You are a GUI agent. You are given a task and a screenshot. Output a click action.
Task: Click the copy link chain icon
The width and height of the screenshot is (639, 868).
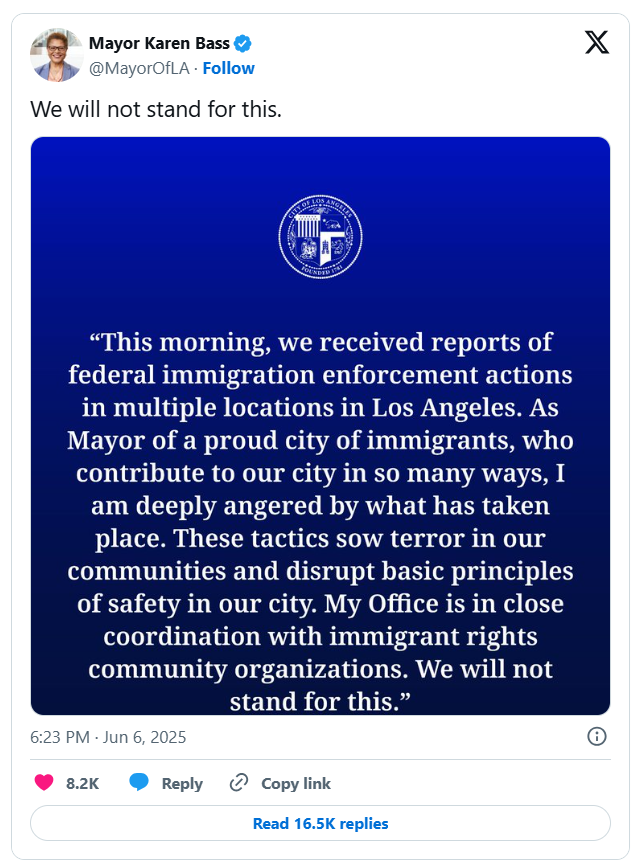239,783
